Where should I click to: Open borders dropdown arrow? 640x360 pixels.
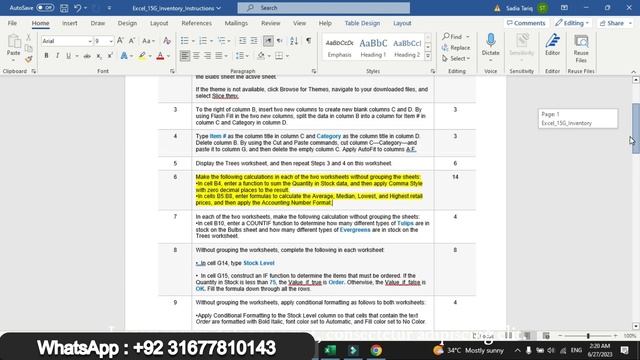coord(287,56)
